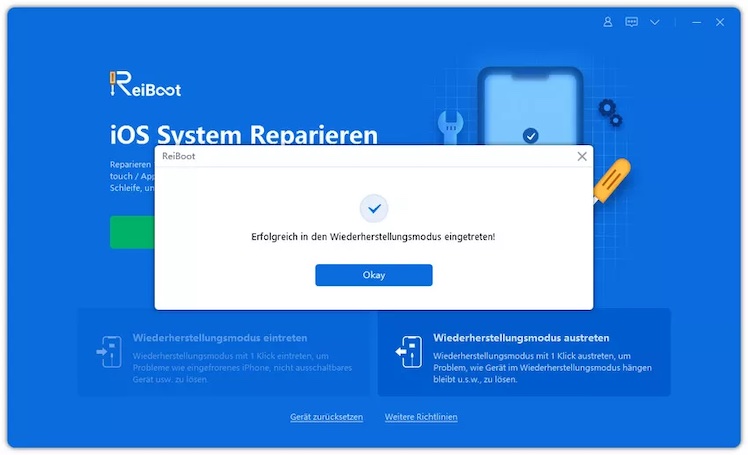Expand the title bar chevron menu
Screen dimensions: 748x455
[655, 22]
